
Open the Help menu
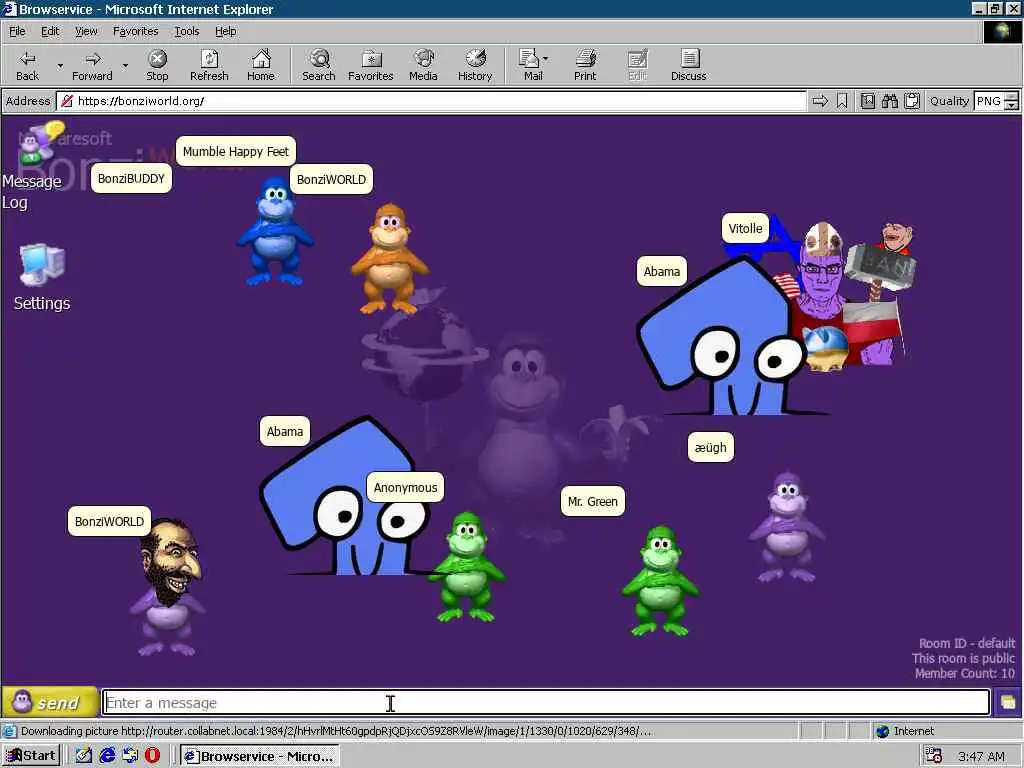(225, 31)
